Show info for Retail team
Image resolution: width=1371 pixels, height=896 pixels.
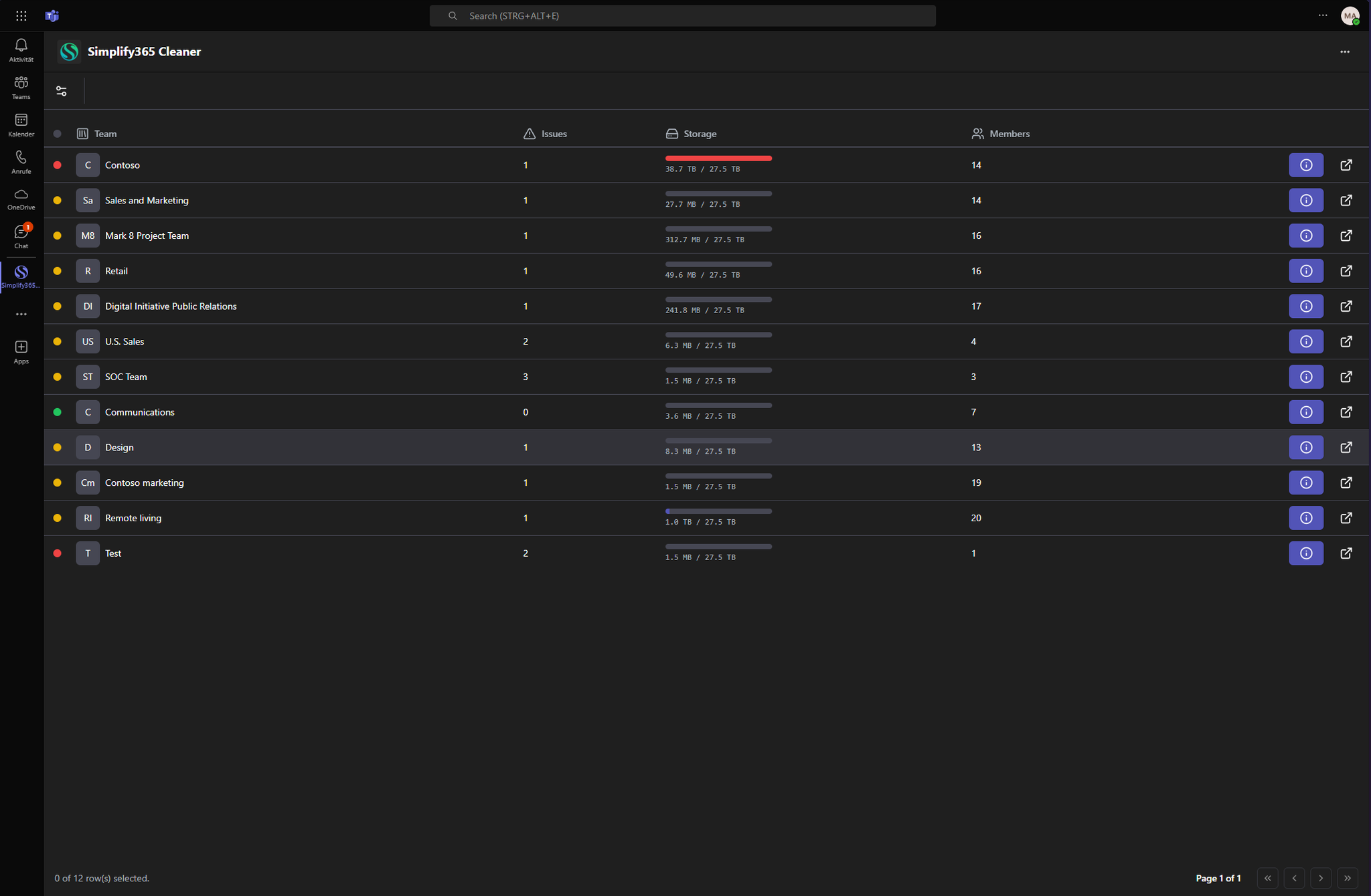point(1305,271)
